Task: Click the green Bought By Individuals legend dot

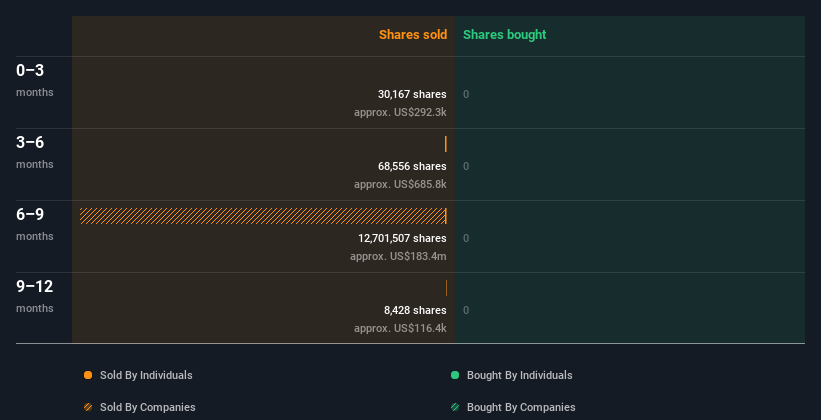Action: click(455, 375)
